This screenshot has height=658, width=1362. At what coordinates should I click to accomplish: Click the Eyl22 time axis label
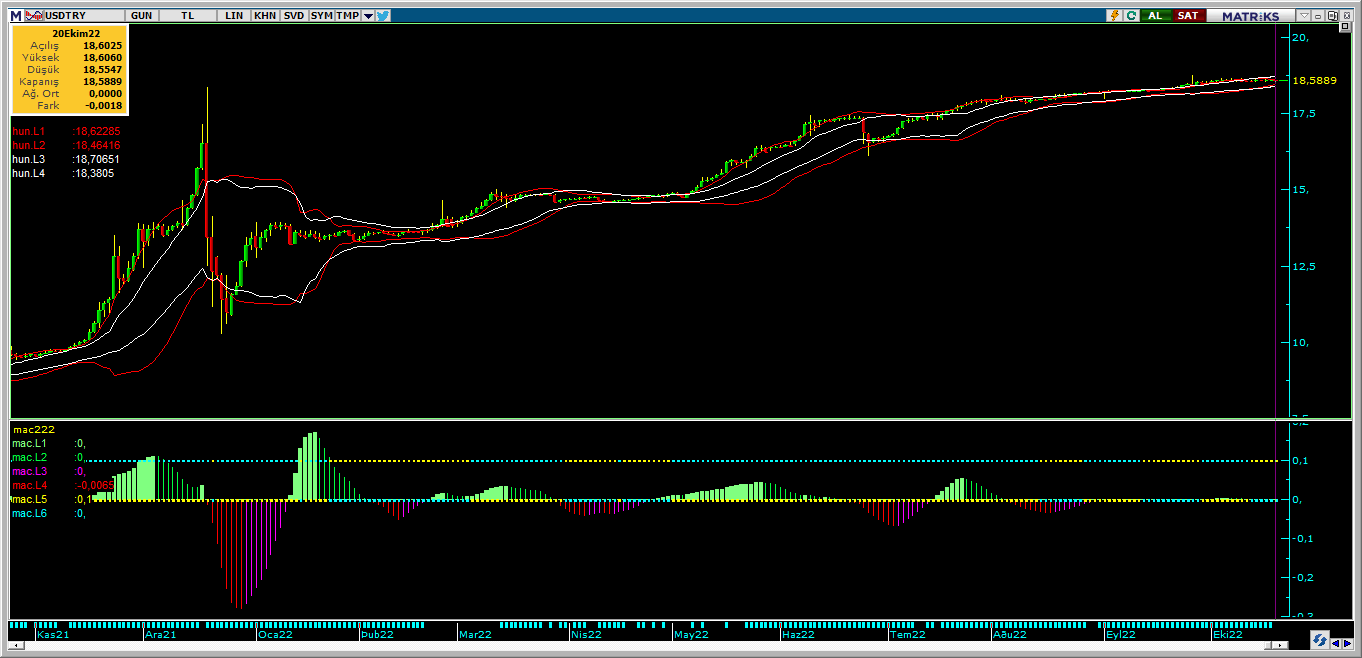pos(1120,634)
